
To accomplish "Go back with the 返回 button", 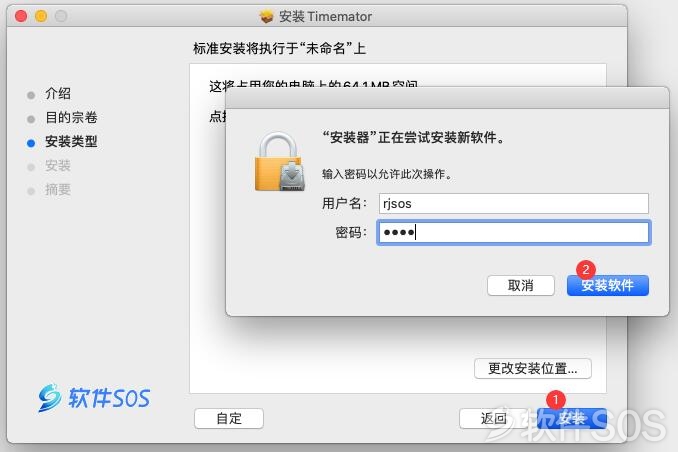I will click(493, 418).
